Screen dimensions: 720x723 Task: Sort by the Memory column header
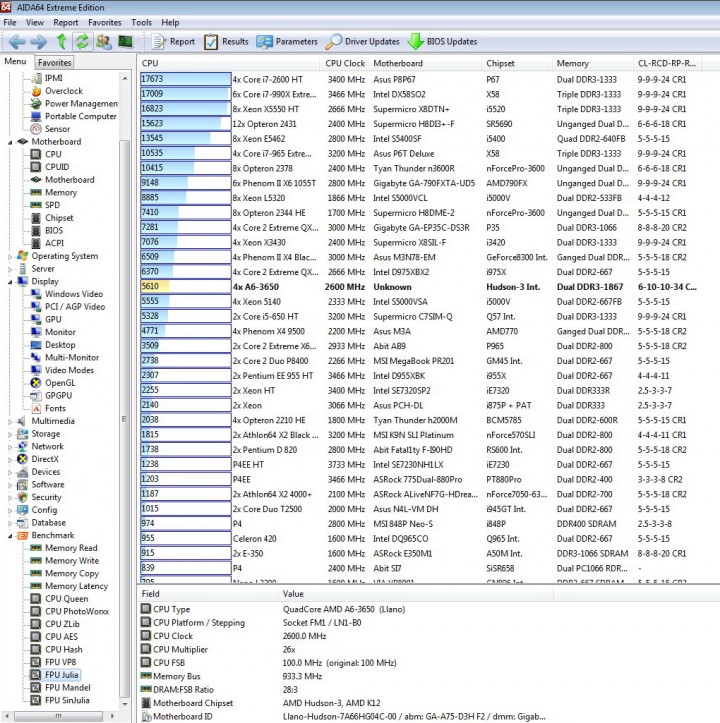click(x=593, y=63)
